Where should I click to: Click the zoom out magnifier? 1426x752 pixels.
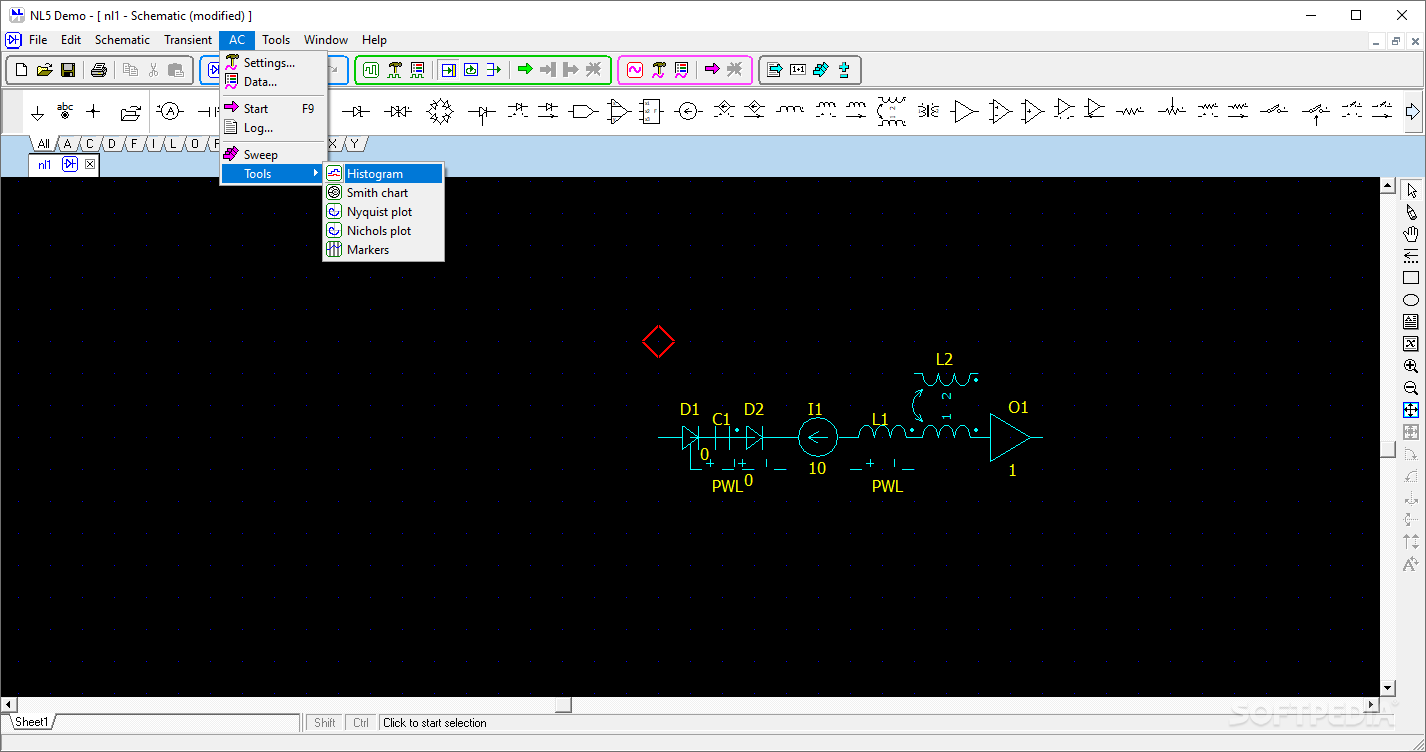click(1411, 388)
